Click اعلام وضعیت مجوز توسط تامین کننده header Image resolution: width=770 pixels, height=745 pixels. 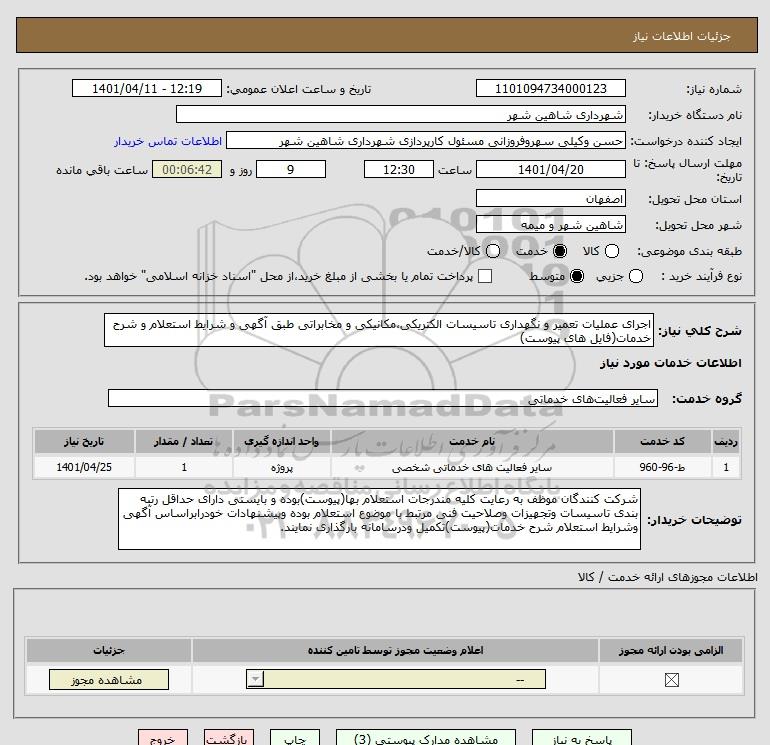coord(395,650)
